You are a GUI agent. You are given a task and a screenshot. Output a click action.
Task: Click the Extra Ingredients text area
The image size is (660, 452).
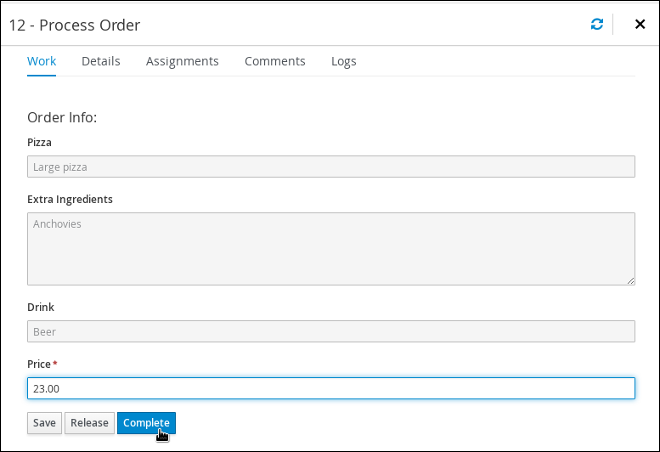(x=331, y=249)
